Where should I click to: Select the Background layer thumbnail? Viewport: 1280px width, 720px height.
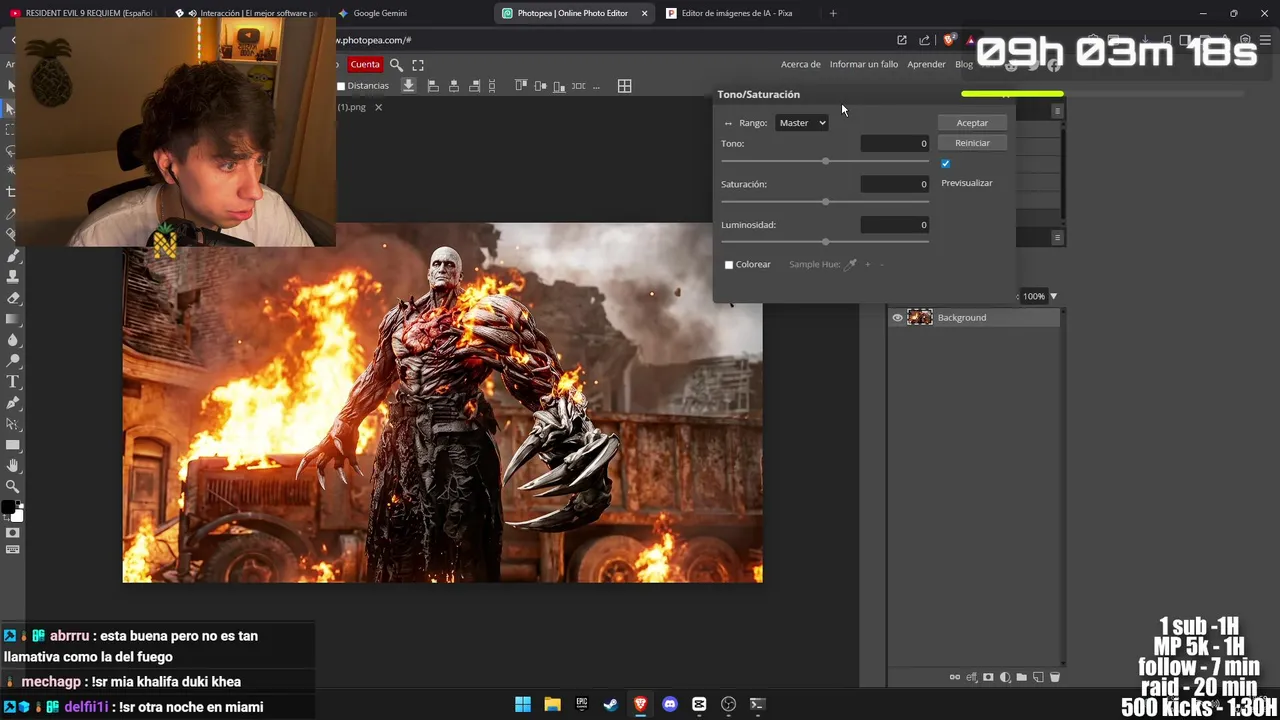coord(920,318)
